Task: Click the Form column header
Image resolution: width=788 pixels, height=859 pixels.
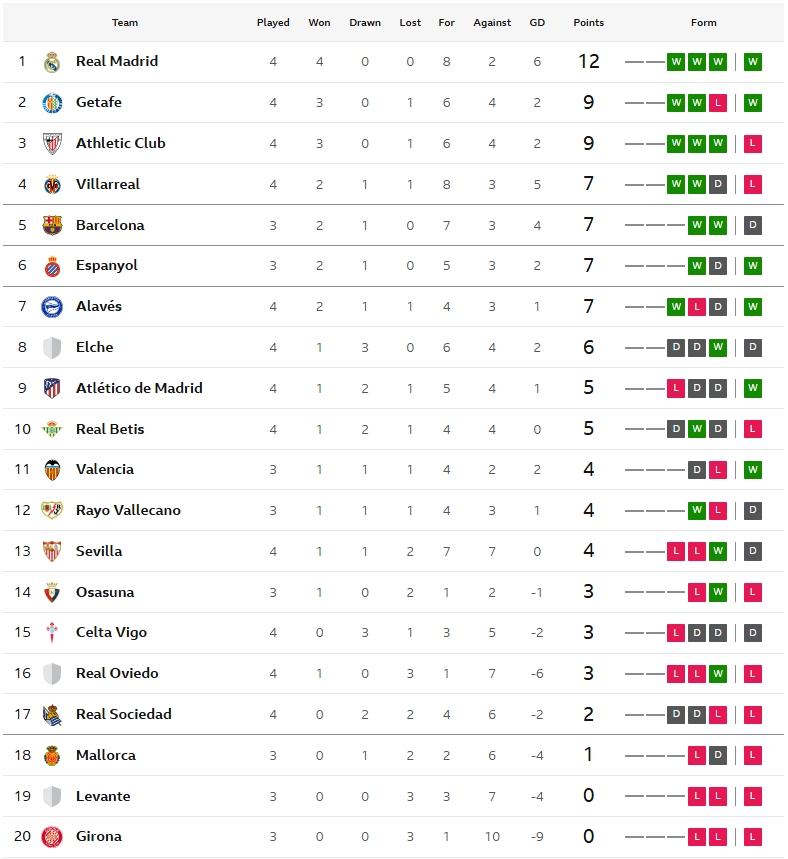Action: [704, 22]
